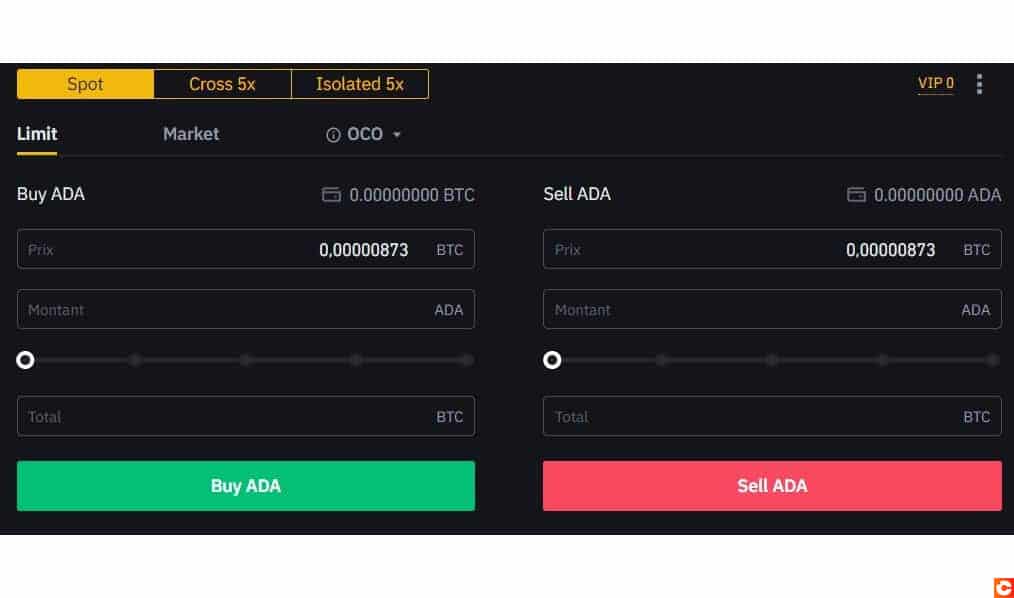Image resolution: width=1014 pixels, height=598 pixels.
Task: Switch to the Market order tab
Action: pyautogui.click(x=191, y=134)
